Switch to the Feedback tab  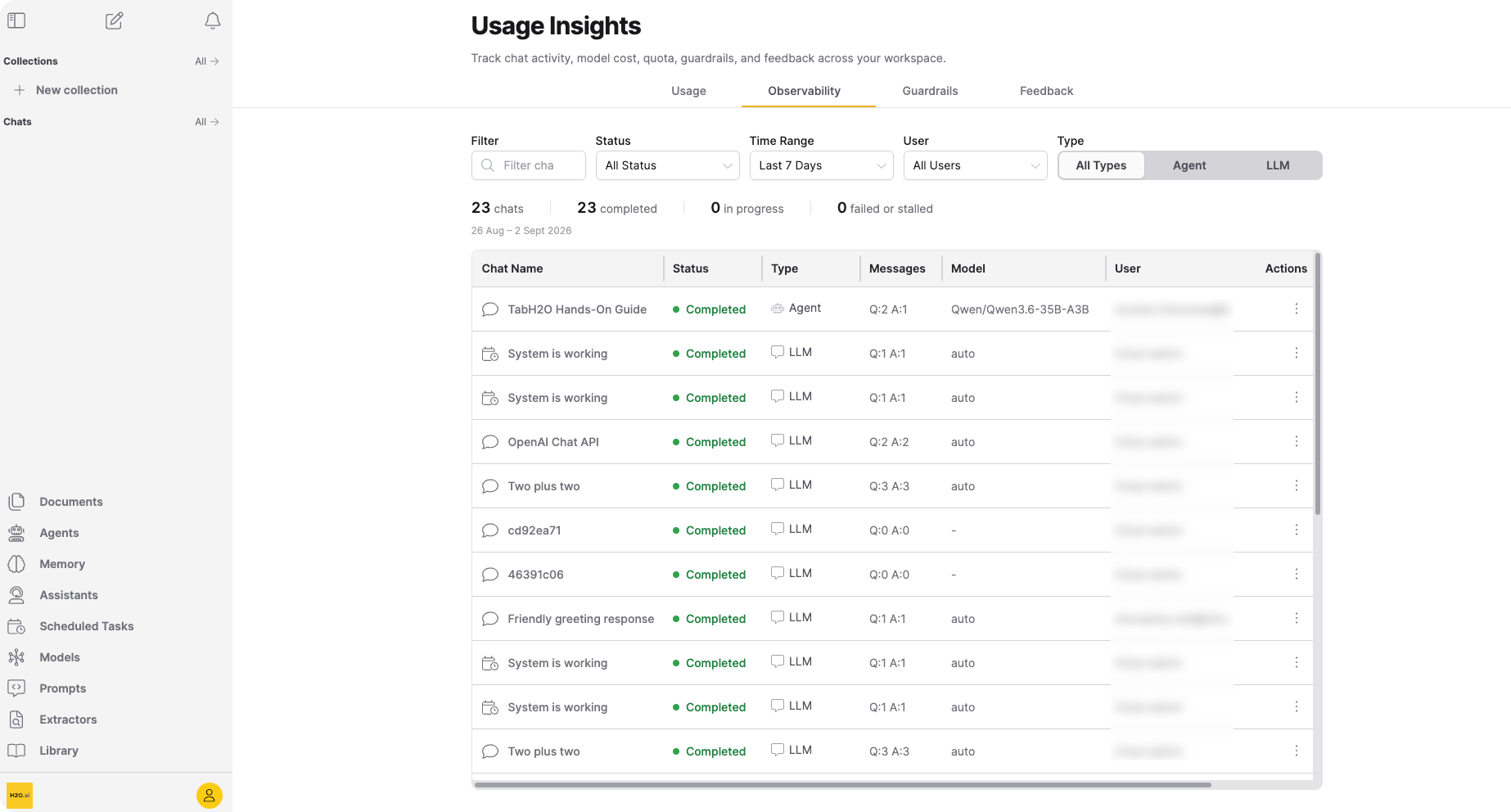pos(1046,91)
